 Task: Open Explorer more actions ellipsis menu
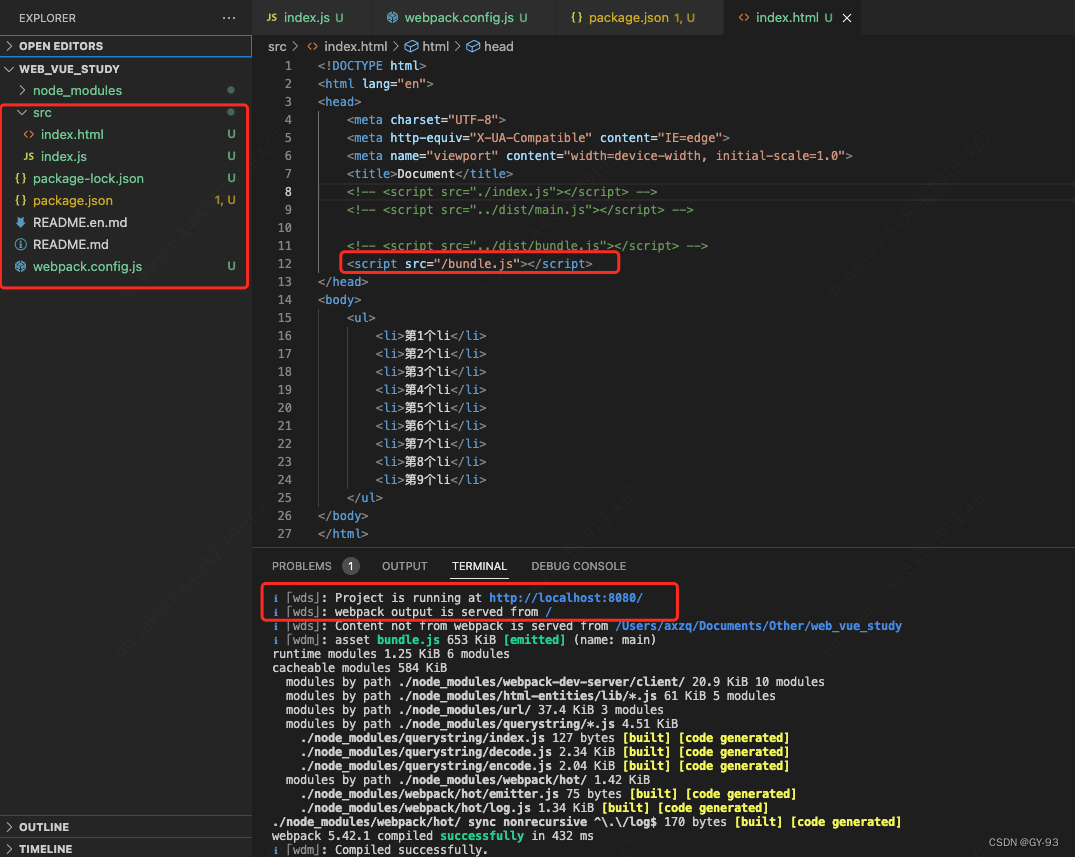(229, 18)
